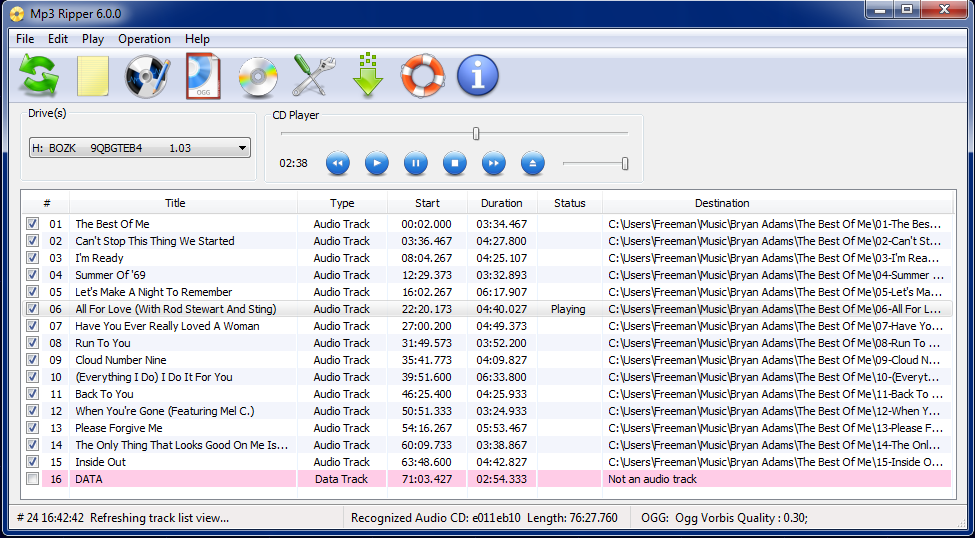The width and height of the screenshot is (975, 538).
Task: Sort by the Type column header
Action: pyautogui.click(x=342, y=203)
